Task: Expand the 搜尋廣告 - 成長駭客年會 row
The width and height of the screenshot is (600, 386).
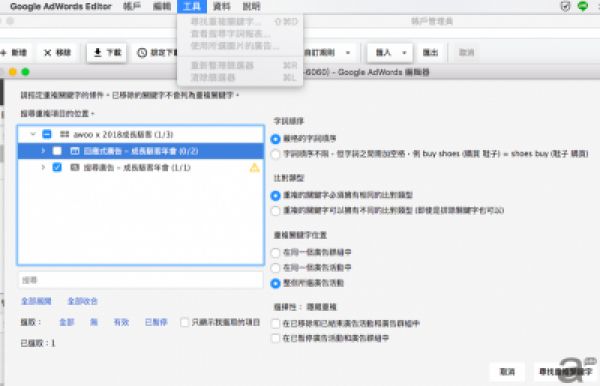Action: (x=43, y=167)
